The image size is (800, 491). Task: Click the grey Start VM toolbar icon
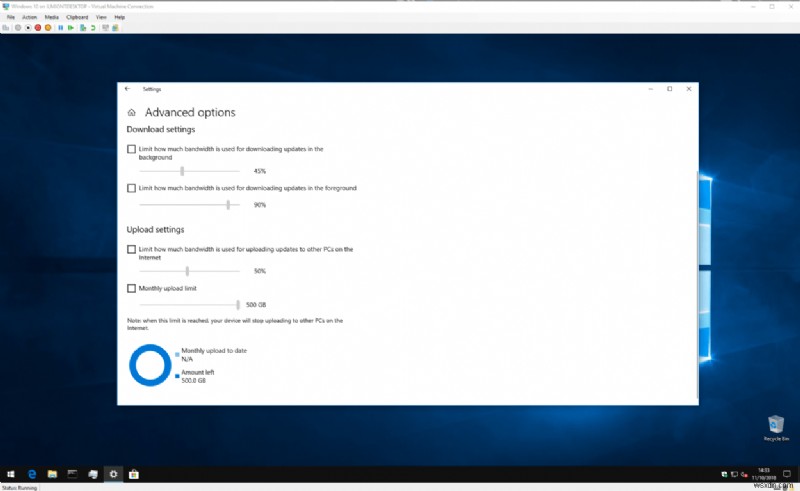tap(18, 28)
